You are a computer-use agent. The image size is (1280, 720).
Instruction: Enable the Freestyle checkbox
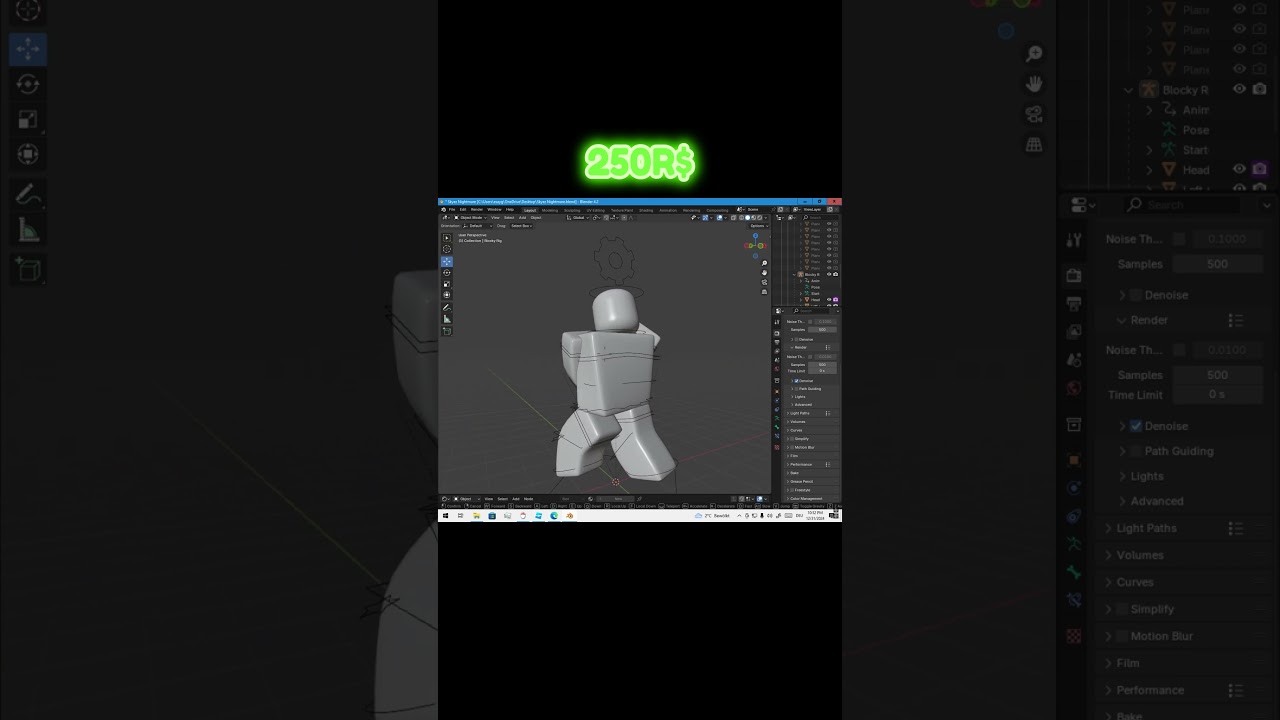tap(792, 490)
